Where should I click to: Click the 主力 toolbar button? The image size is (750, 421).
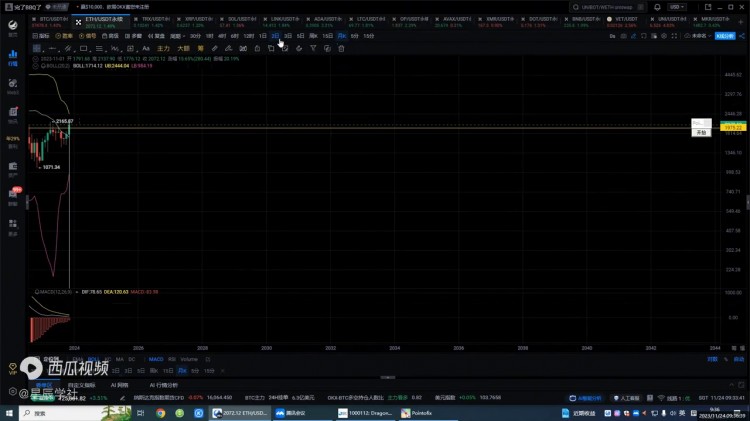tap(163, 48)
